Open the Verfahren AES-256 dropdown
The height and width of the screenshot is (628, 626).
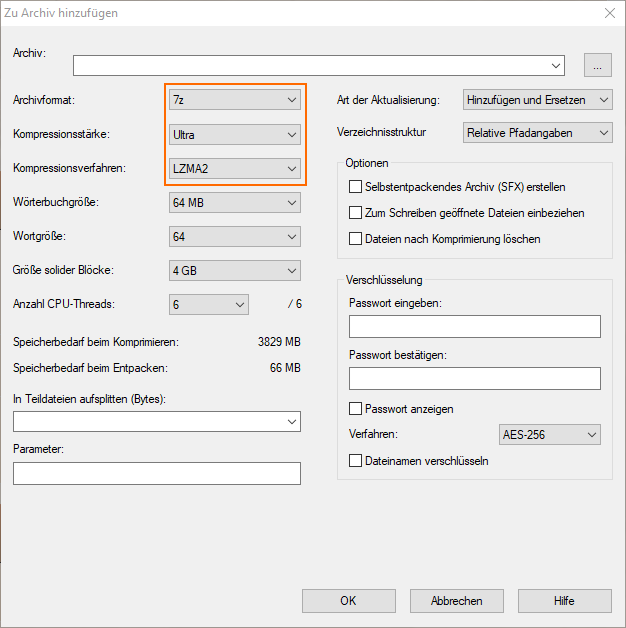click(550, 435)
